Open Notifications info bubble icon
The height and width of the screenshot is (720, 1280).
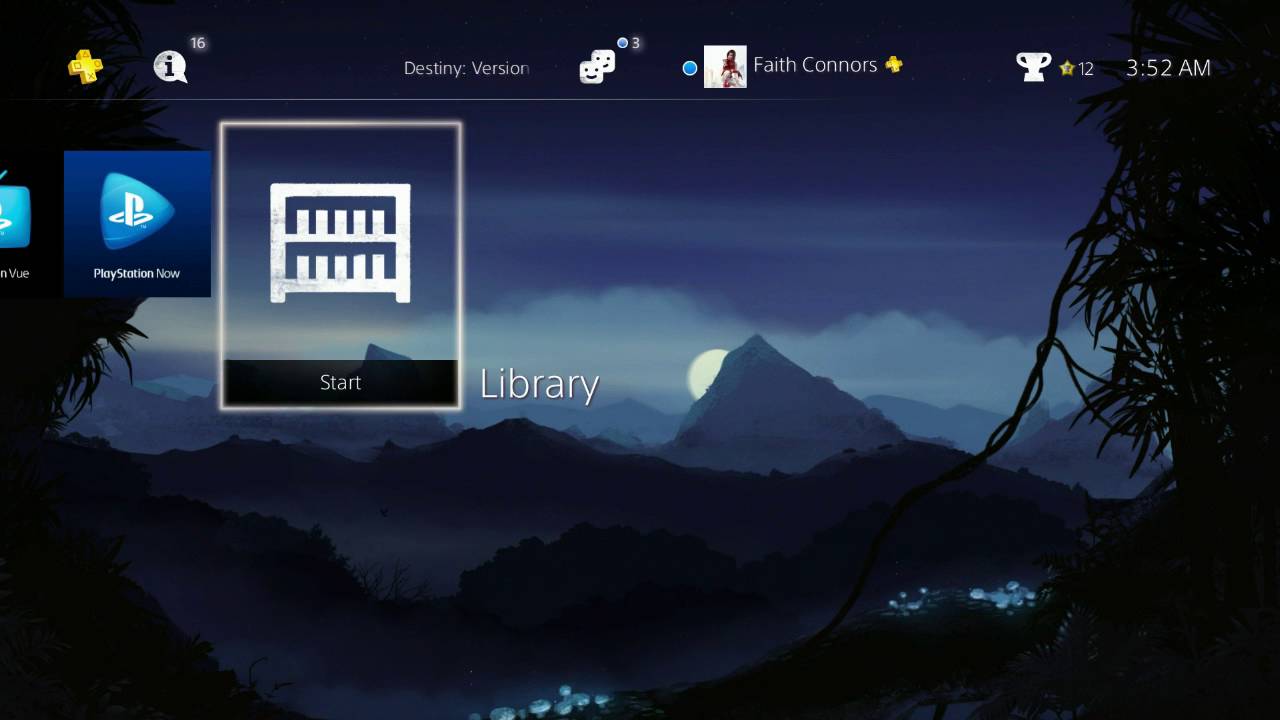point(170,67)
